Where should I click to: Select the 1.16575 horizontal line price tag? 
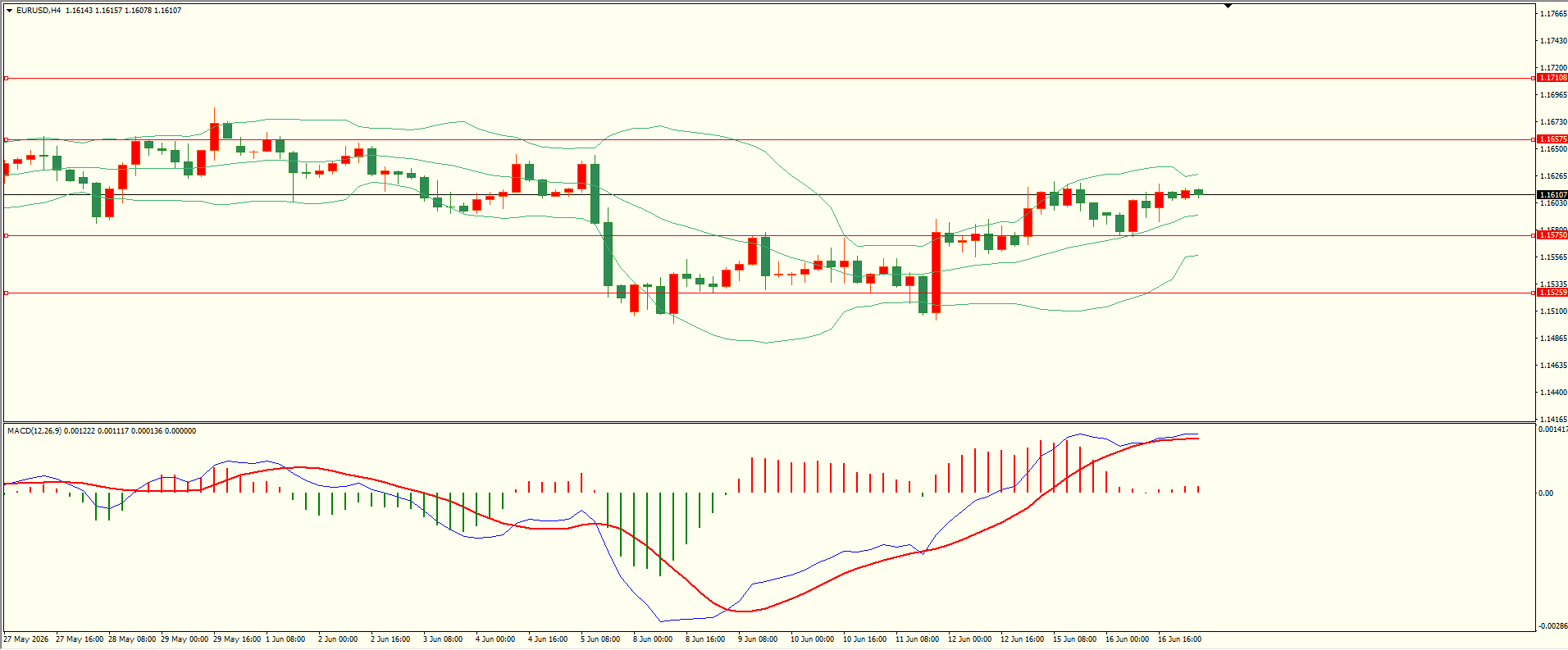tap(1552, 139)
